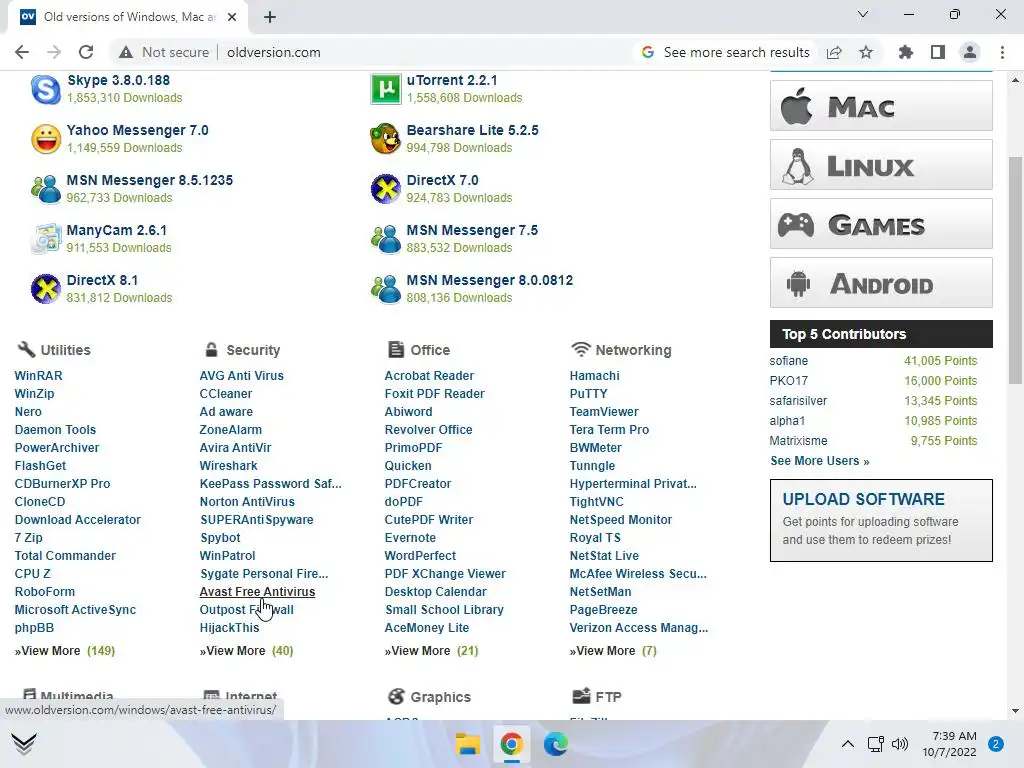This screenshot has width=1024, height=768.
Task: Open the TeamViewer link
Action: [x=604, y=411]
